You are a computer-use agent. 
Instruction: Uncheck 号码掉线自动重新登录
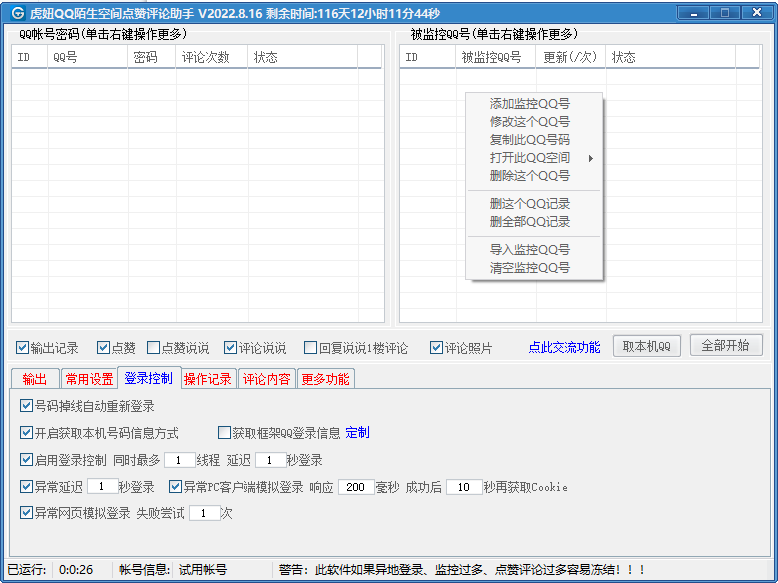coord(26,406)
